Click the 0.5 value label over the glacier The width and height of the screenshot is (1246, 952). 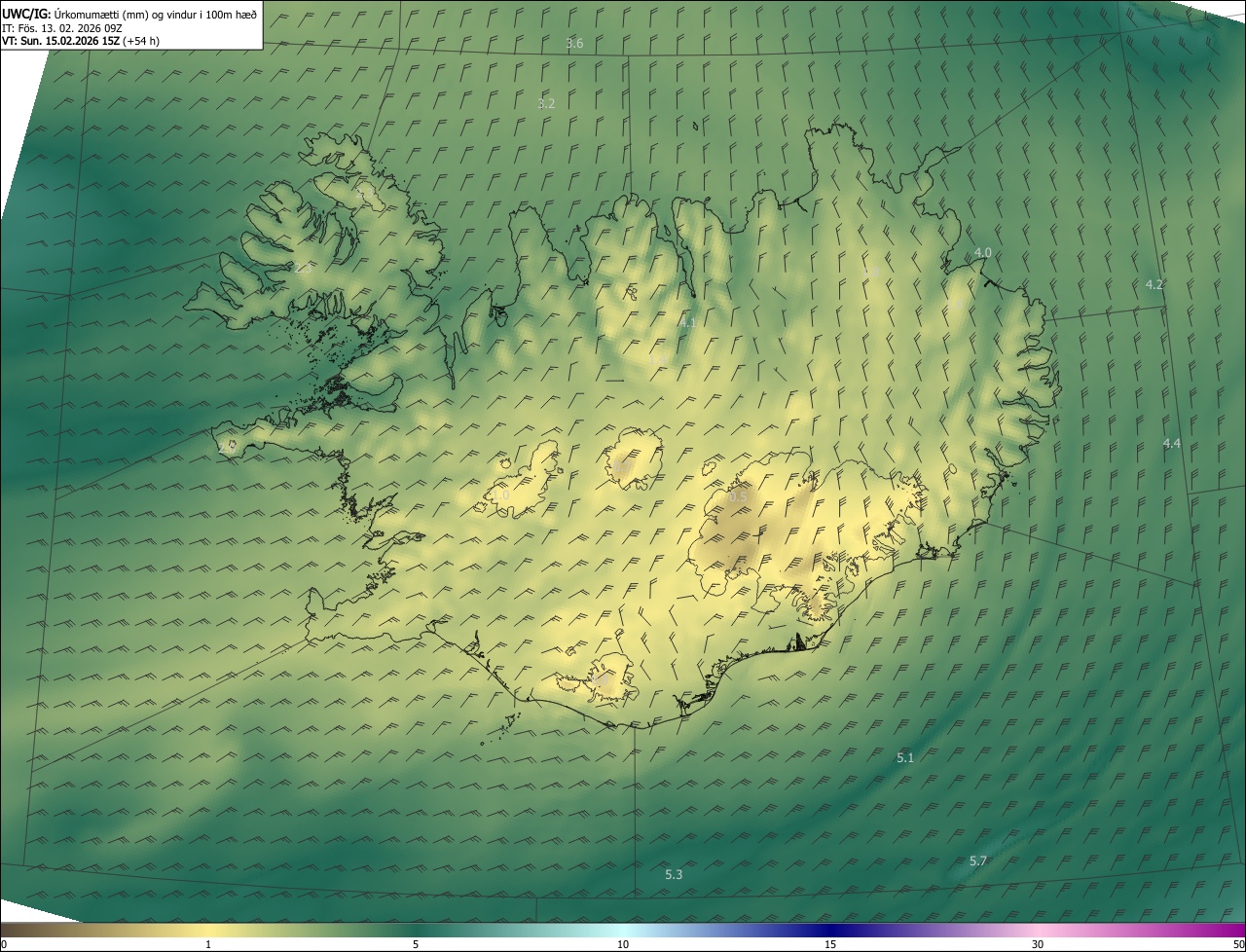(x=738, y=497)
